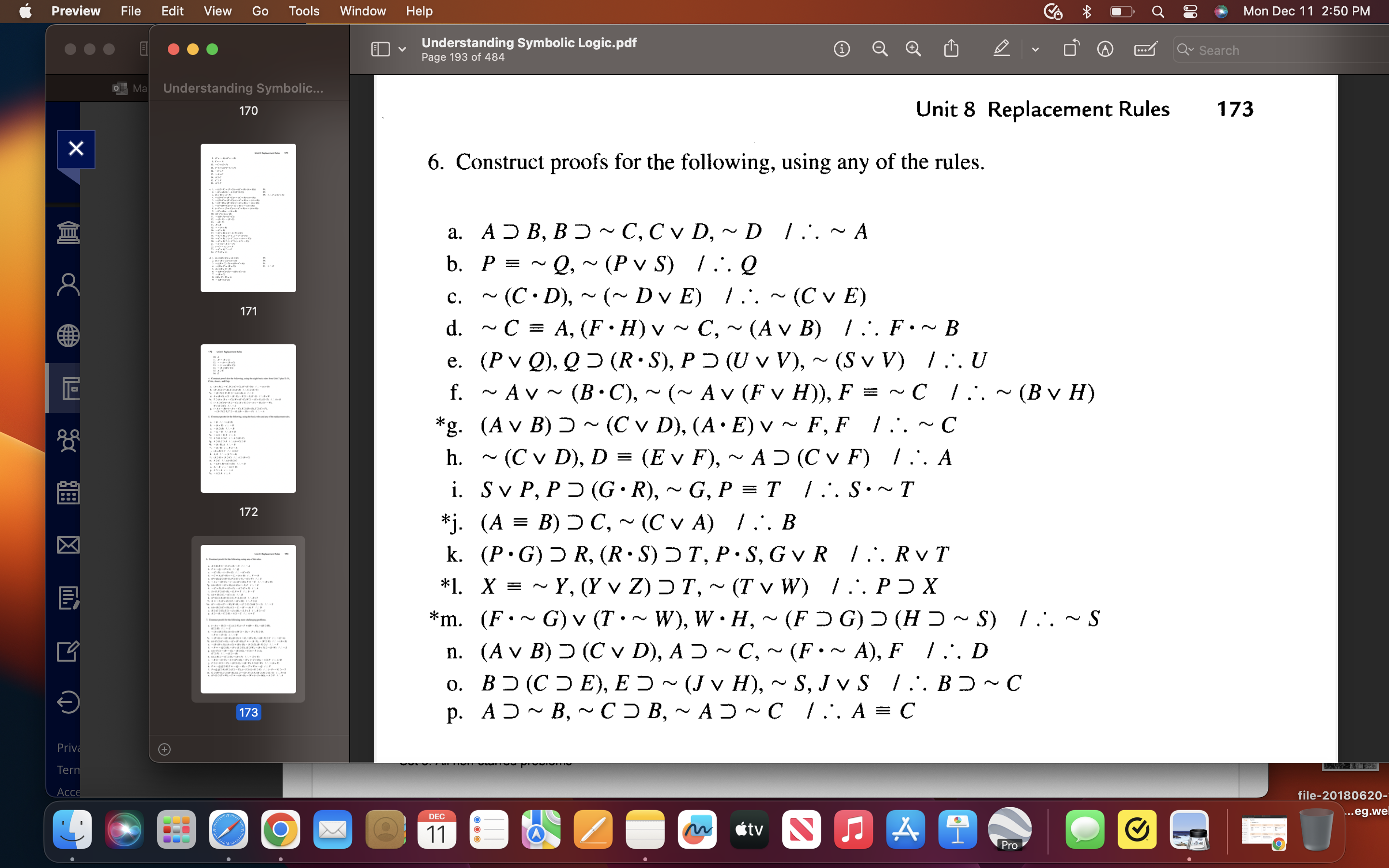
Task: Open the Tools menu
Action: (x=304, y=11)
